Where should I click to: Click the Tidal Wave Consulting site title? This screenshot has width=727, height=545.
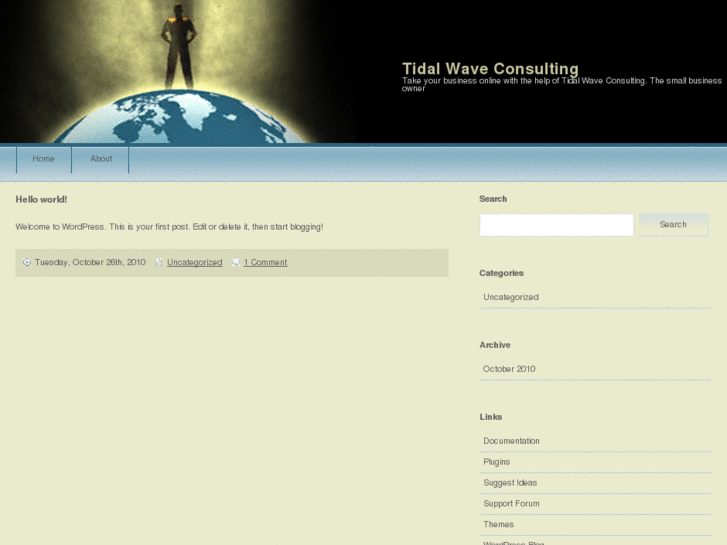490,69
